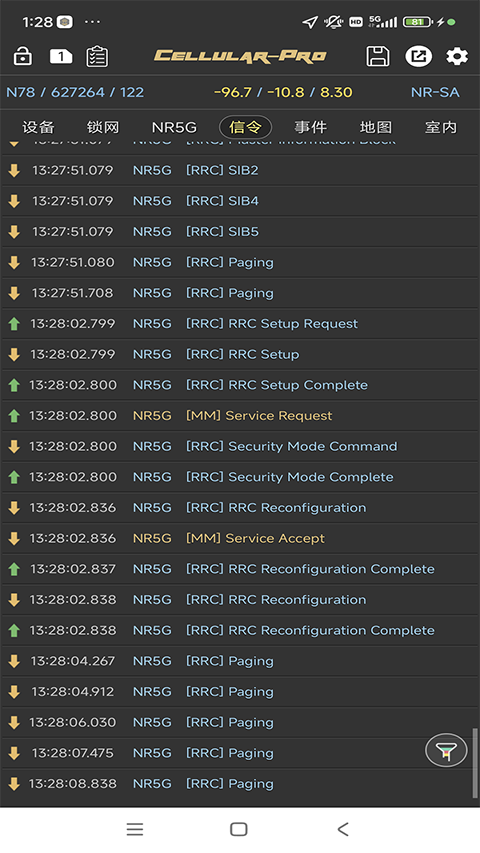Open the MM Service Accept message
Screen dimensions: 480x853
point(240,538)
